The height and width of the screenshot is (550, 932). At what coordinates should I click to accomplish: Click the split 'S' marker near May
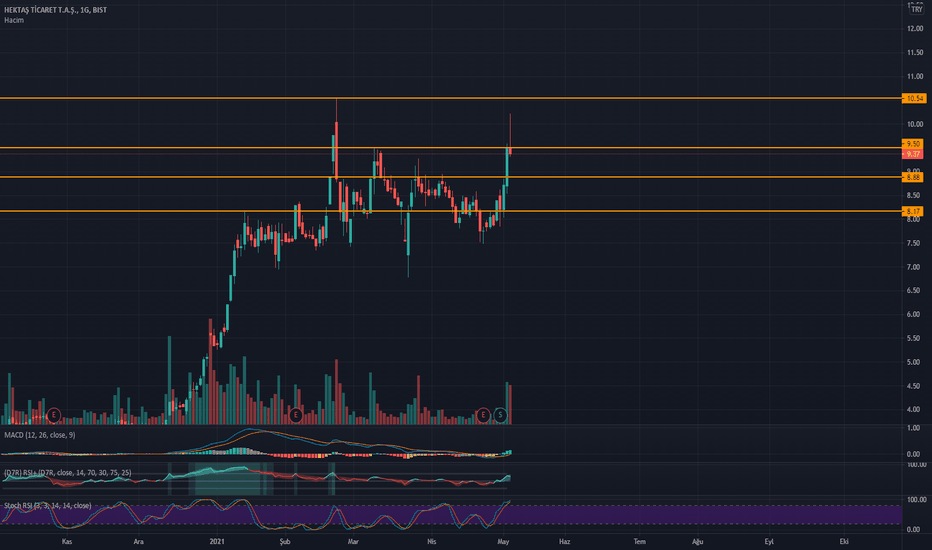(x=500, y=415)
